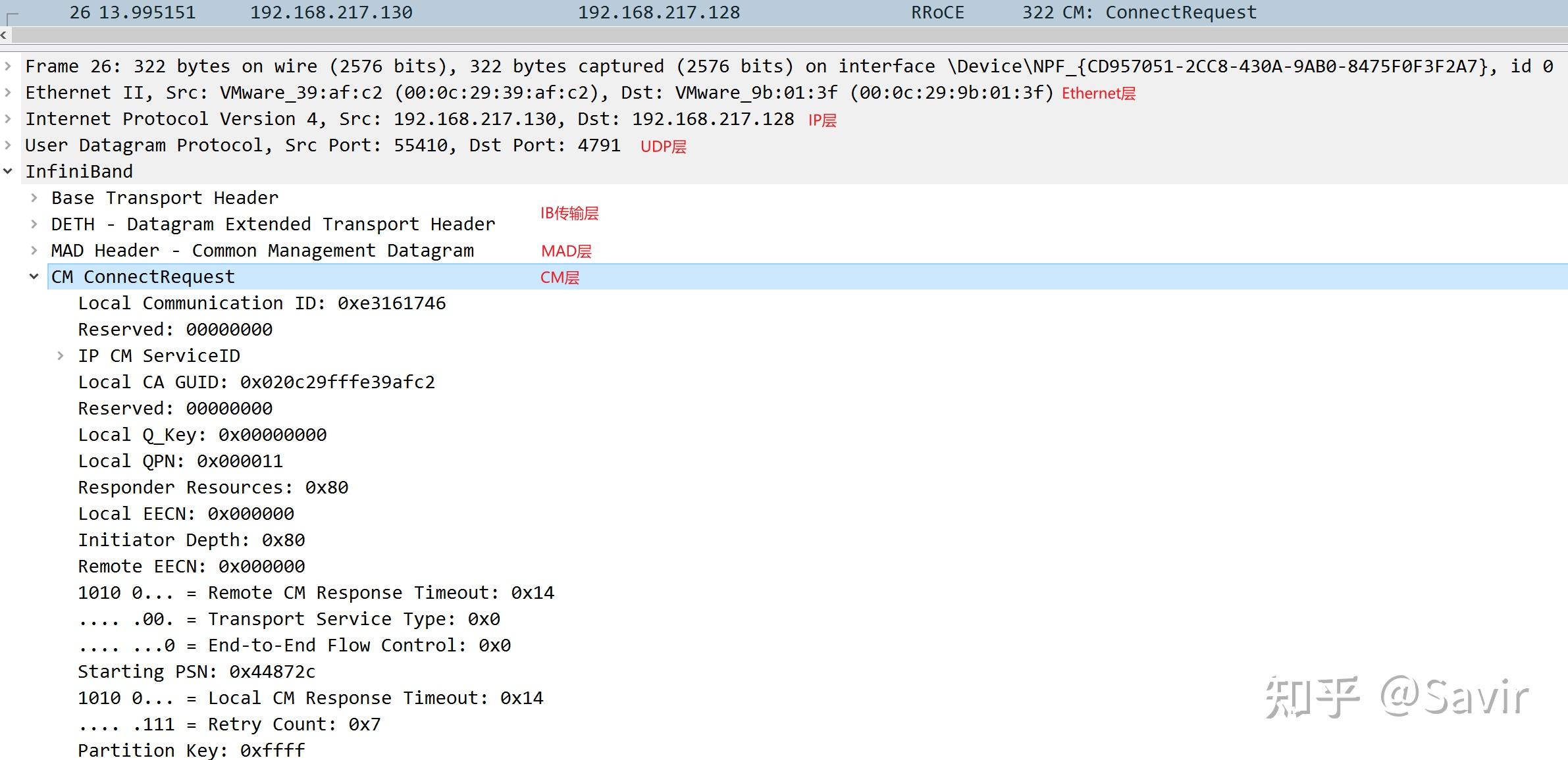Select the Local CA GUID field
The height and width of the screenshot is (760, 1568).
point(256,382)
